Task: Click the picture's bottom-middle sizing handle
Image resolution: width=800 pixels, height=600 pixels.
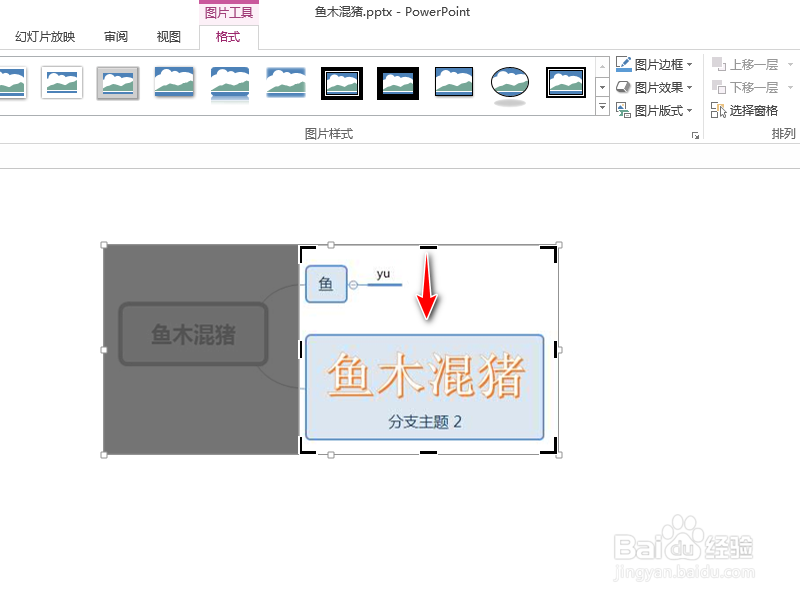Action: [x=331, y=455]
